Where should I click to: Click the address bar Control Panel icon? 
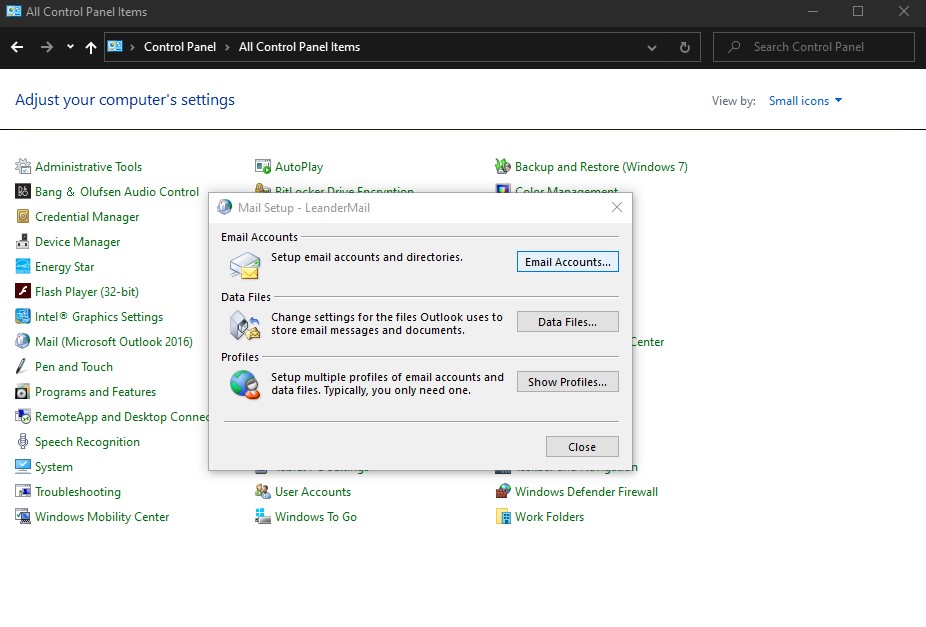[x=115, y=47]
